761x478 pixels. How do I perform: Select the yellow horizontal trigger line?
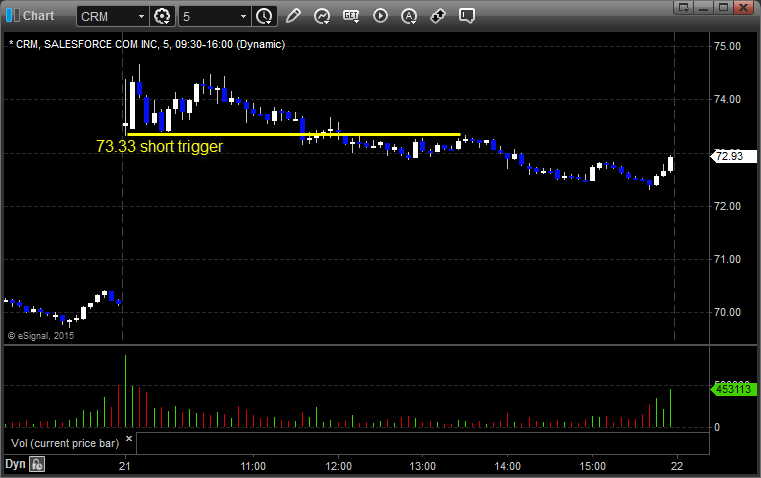294,134
